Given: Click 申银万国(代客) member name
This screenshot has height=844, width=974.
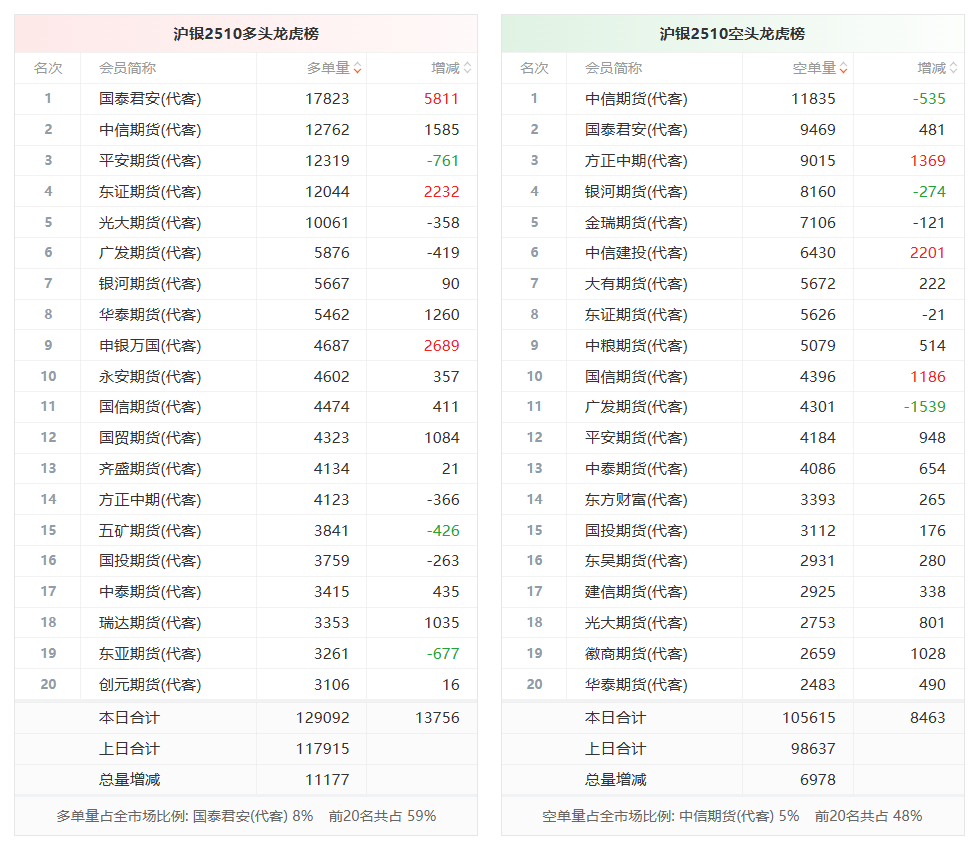Looking at the screenshot, I should click(150, 346).
